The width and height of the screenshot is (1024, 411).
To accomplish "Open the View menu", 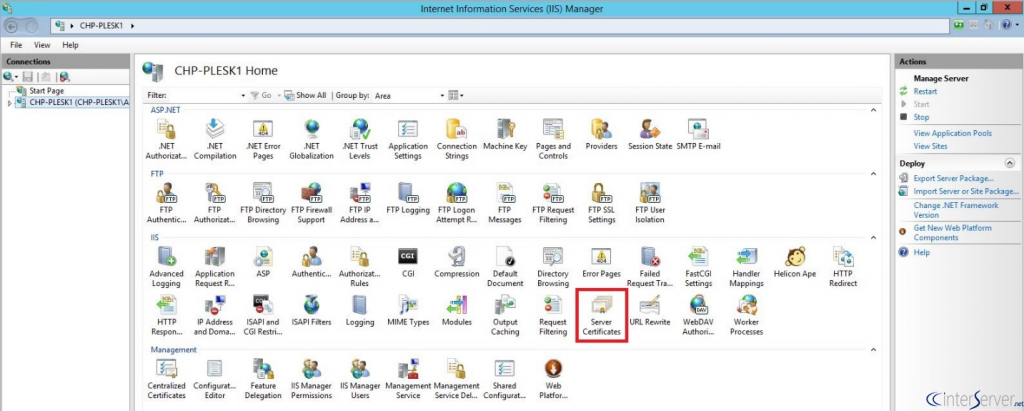I will tap(42, 45).
